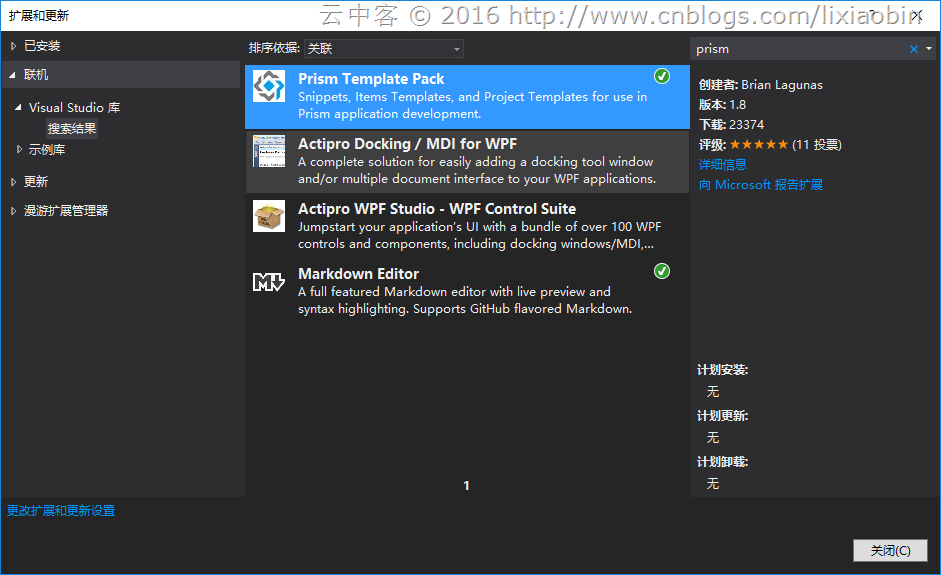Open the 详细信息 link

[723, 164]
